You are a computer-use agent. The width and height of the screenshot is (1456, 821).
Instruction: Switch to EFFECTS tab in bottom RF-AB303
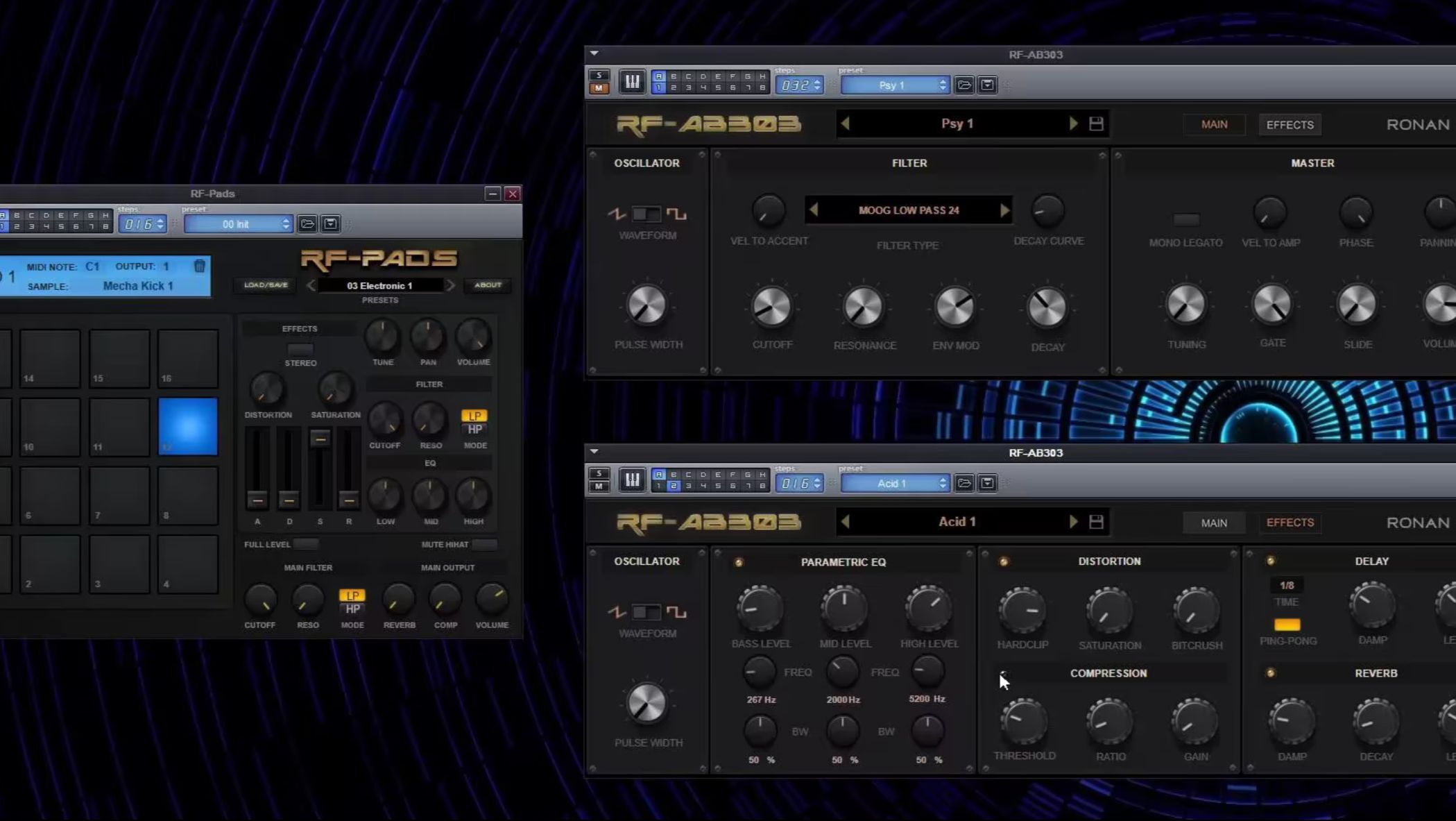pos(1290,523)
